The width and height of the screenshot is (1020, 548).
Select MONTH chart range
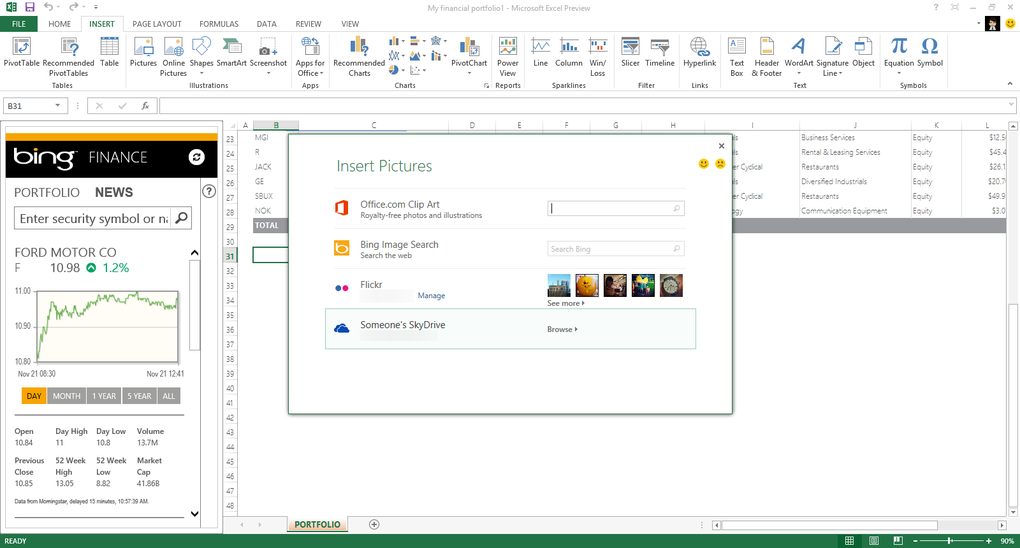(x=66, y=396)
